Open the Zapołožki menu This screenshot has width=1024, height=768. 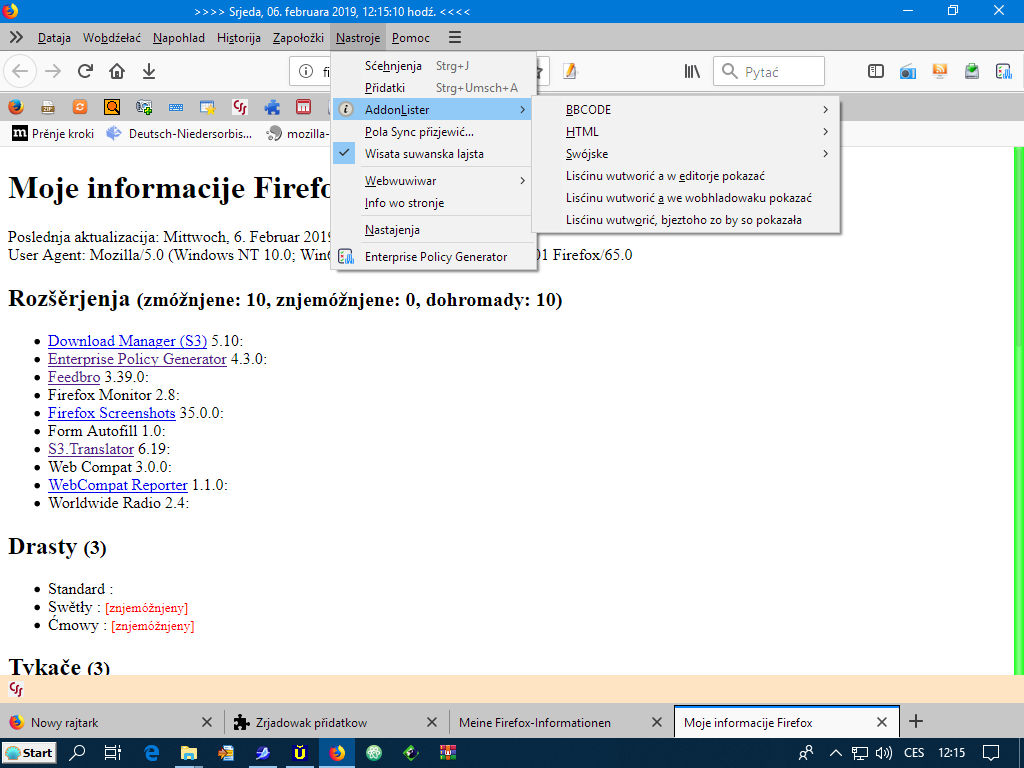point(298,38)
